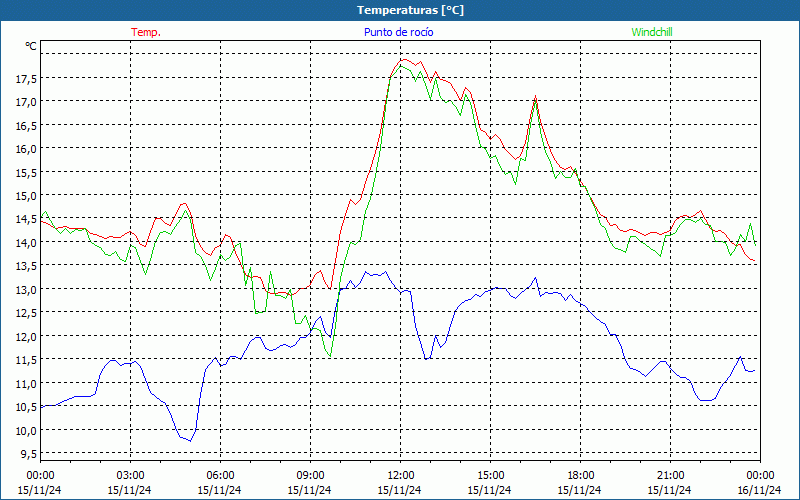The image size is (800, 500).
Task: Click the Temperaturas [°C] chart title
Action: [x=410, y=10]
